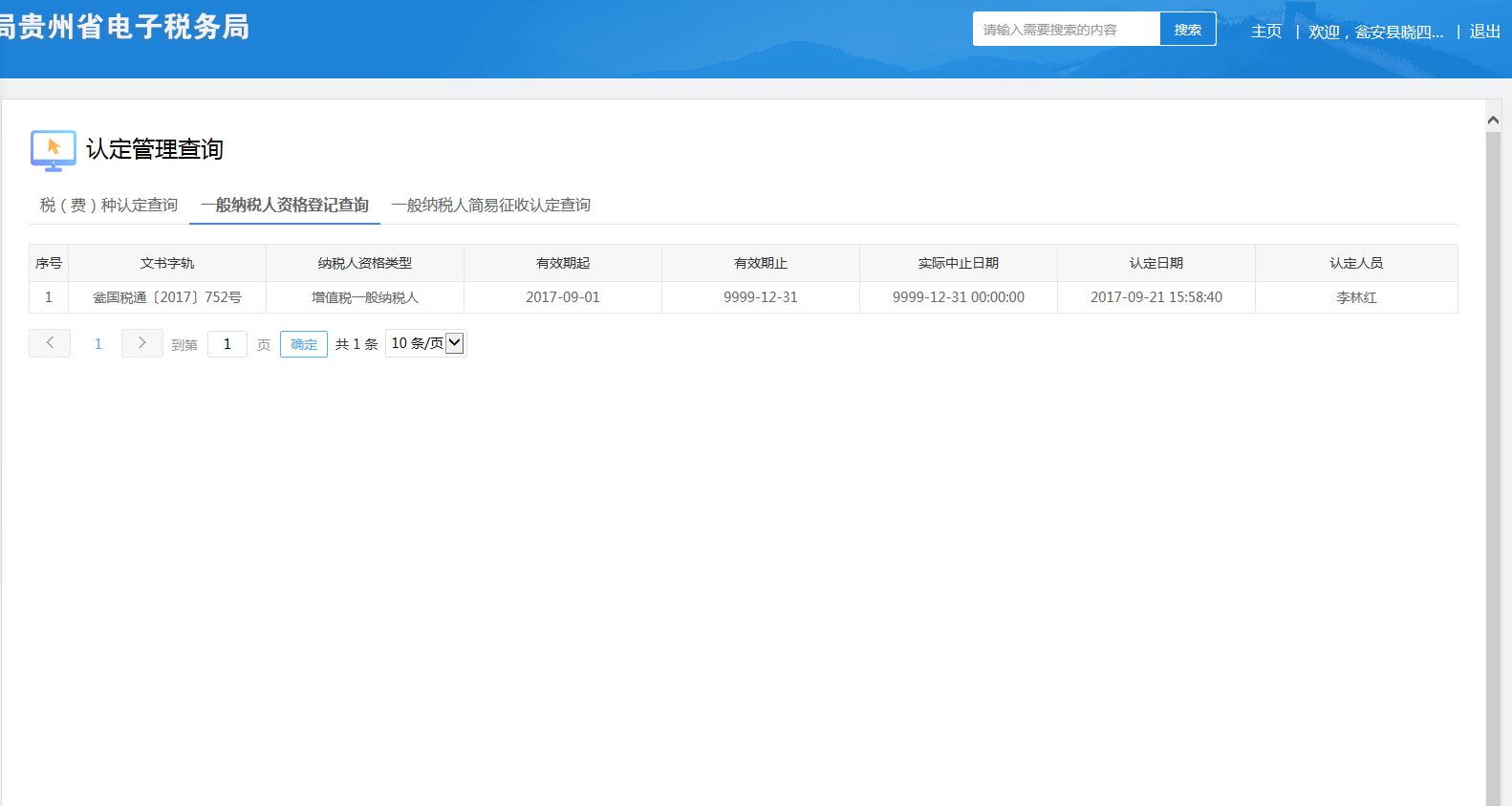Open the 10 条/页 page size dropdown
1512x806 pixels.
point(426,343)
